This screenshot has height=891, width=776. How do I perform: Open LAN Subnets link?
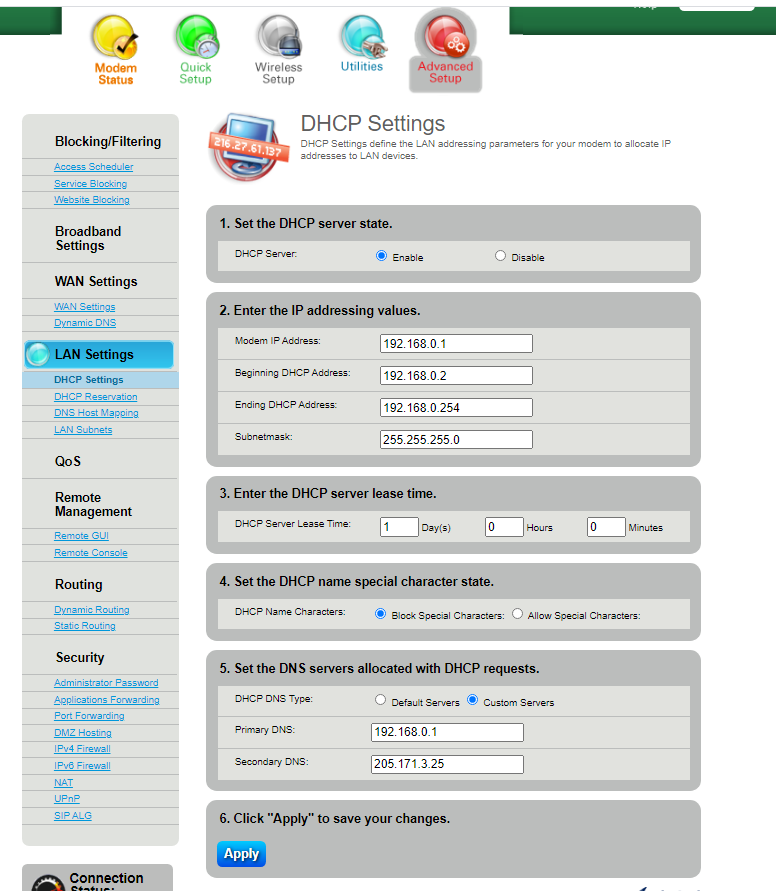click(83, 430)
